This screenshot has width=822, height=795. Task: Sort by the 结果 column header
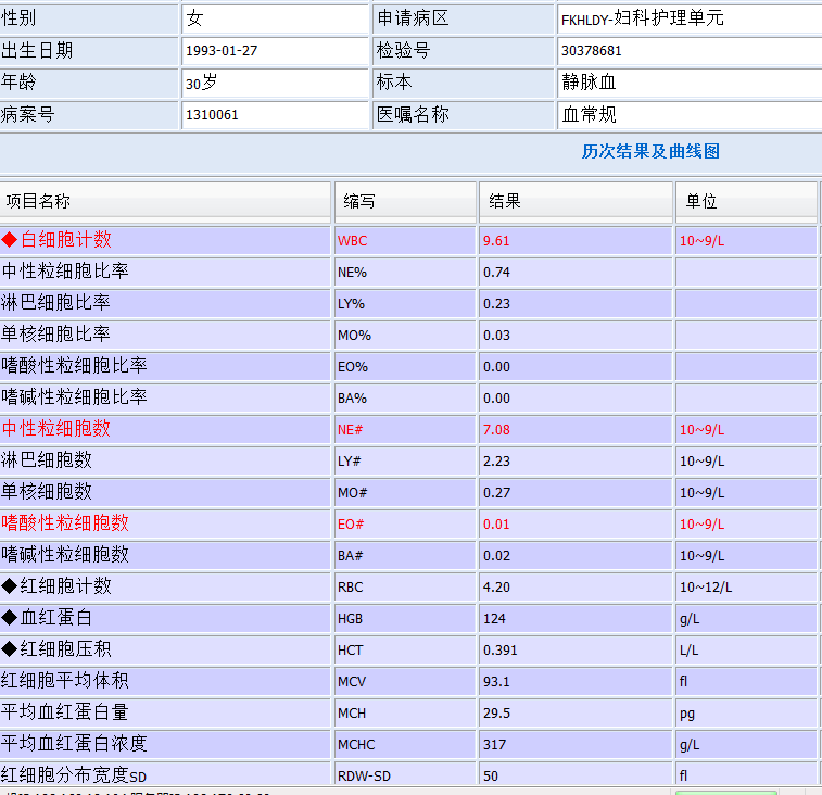(575, 202)
